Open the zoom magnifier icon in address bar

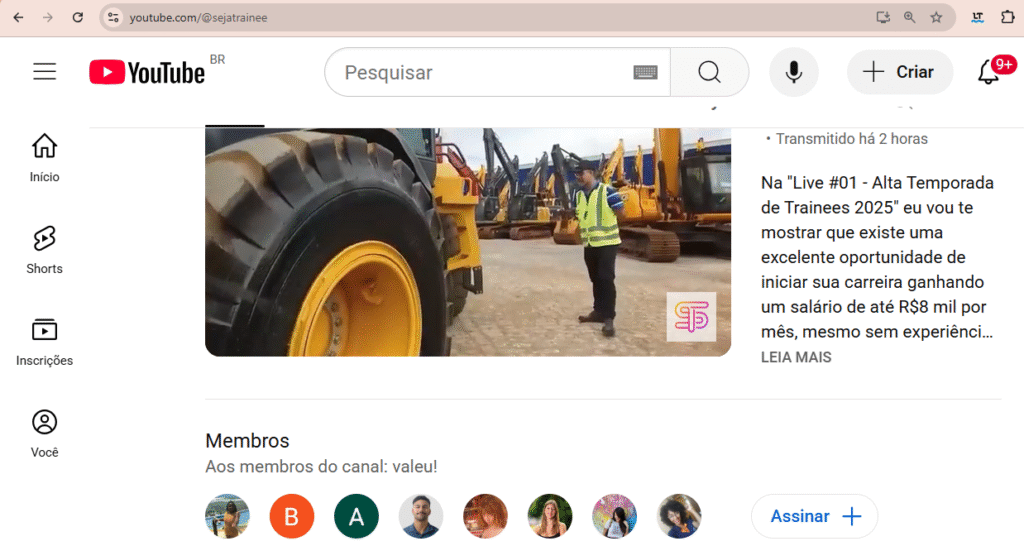pos(910,18)
